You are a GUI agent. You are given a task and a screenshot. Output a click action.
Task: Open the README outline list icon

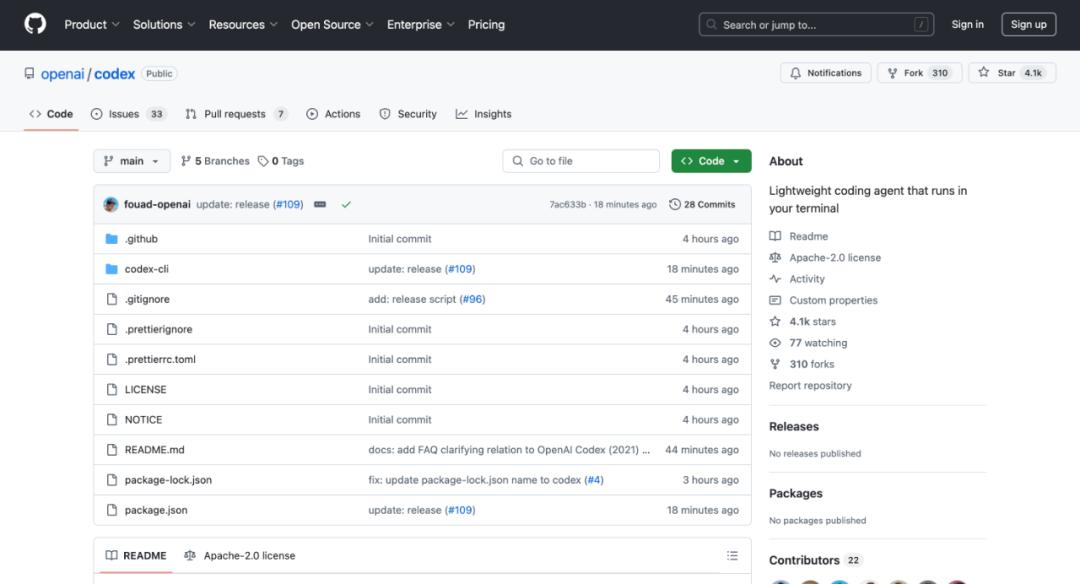click(732, 556)
